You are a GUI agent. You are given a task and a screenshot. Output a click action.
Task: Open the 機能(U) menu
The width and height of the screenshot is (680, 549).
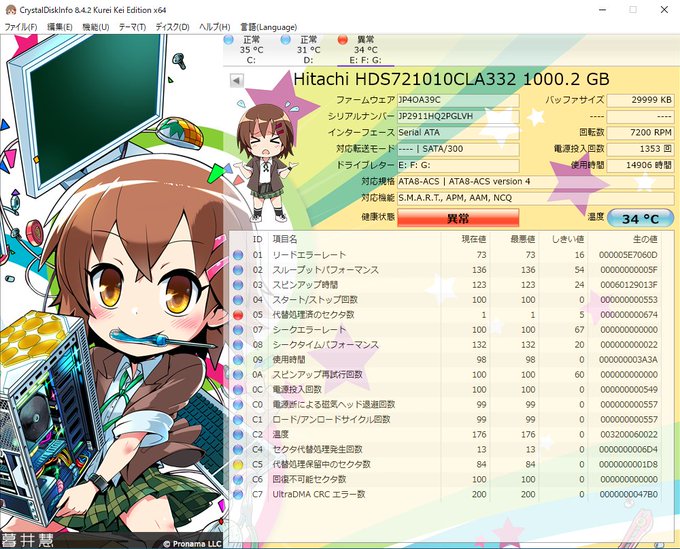pyautogui.click(x=95, y=27)
